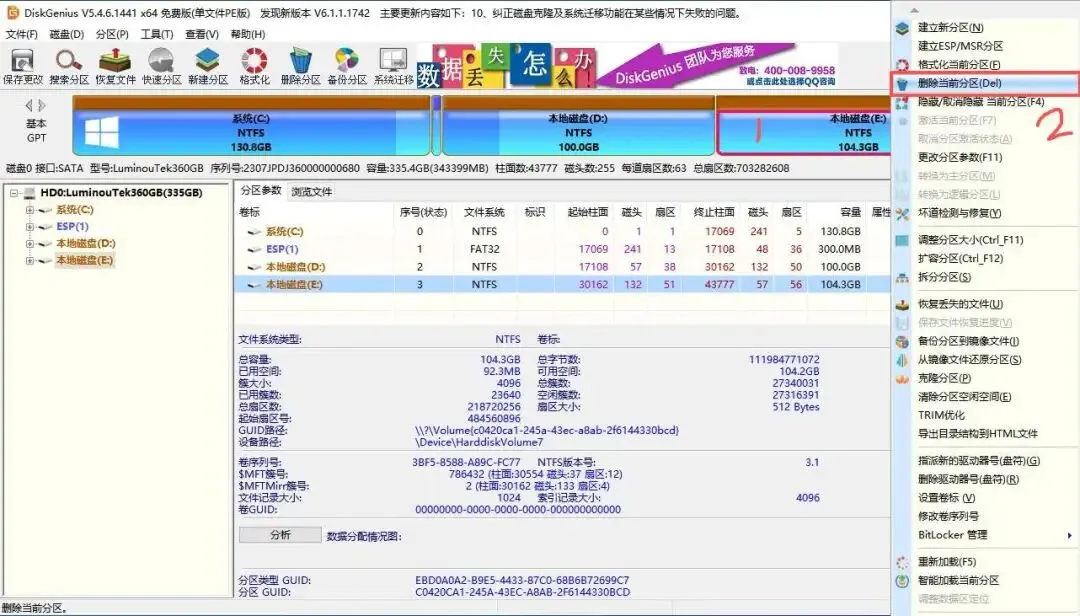1080x616 pixels.
Task: Expand 本地磁盘(E:) tree node
Action: coord(30,260)
